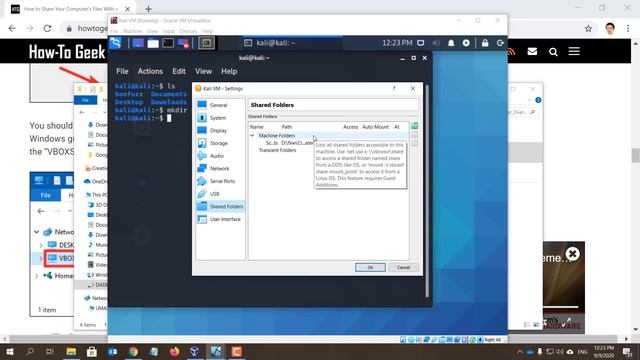Open VirtualBox cube icon on taskbar
640x360 pixels.
pos(195,351)
